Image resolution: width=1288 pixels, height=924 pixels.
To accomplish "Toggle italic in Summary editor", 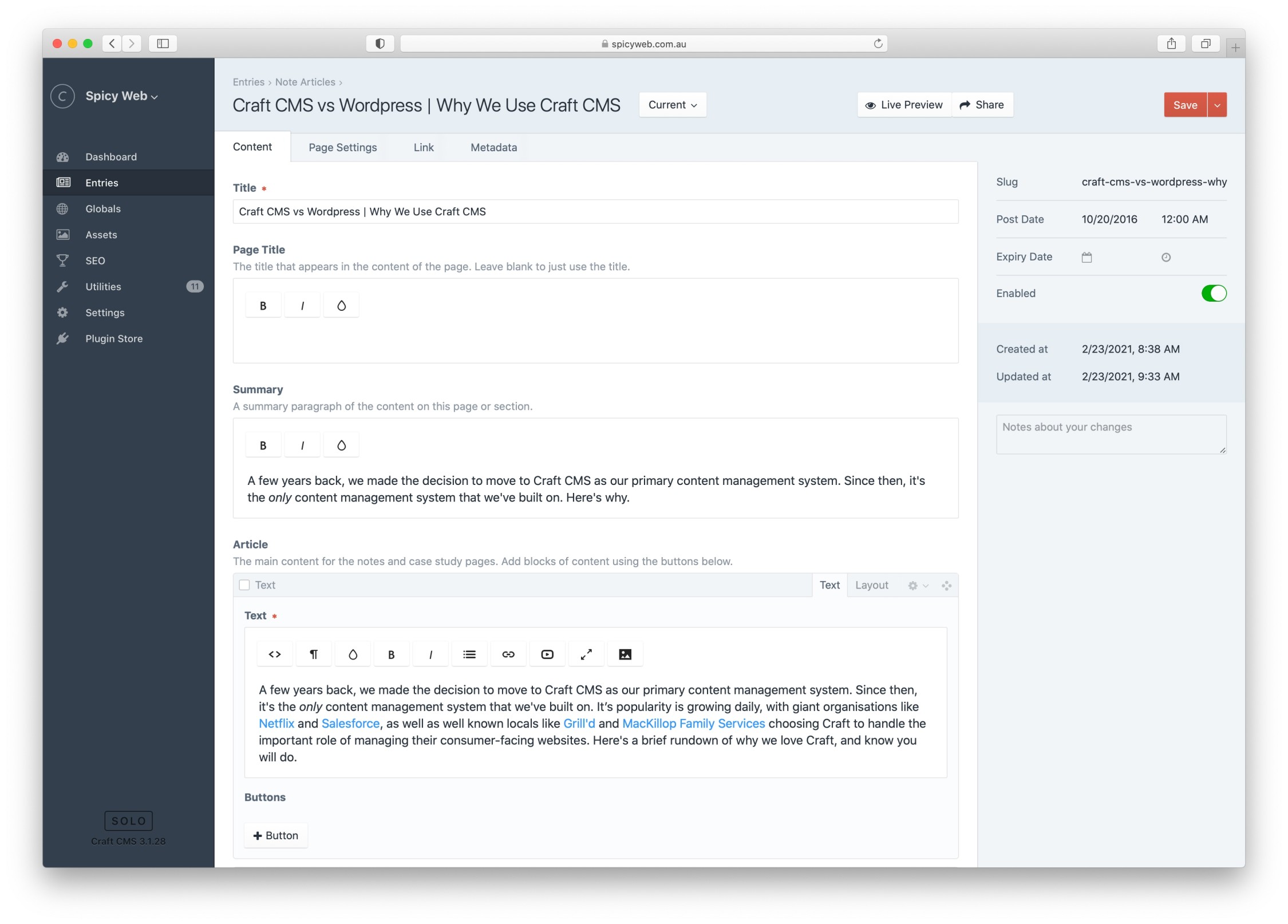I will point(302,445).
